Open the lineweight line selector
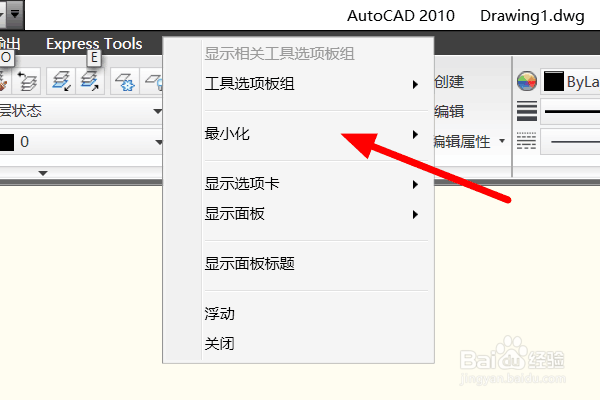This screenshot has width=600, height=400. (570, 111)
